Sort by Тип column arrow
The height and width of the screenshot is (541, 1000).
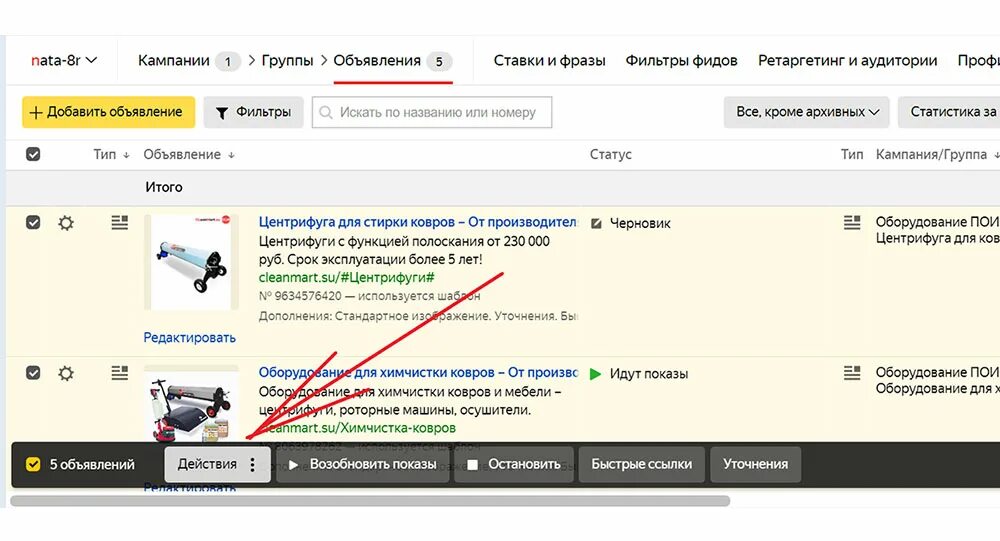126,155
